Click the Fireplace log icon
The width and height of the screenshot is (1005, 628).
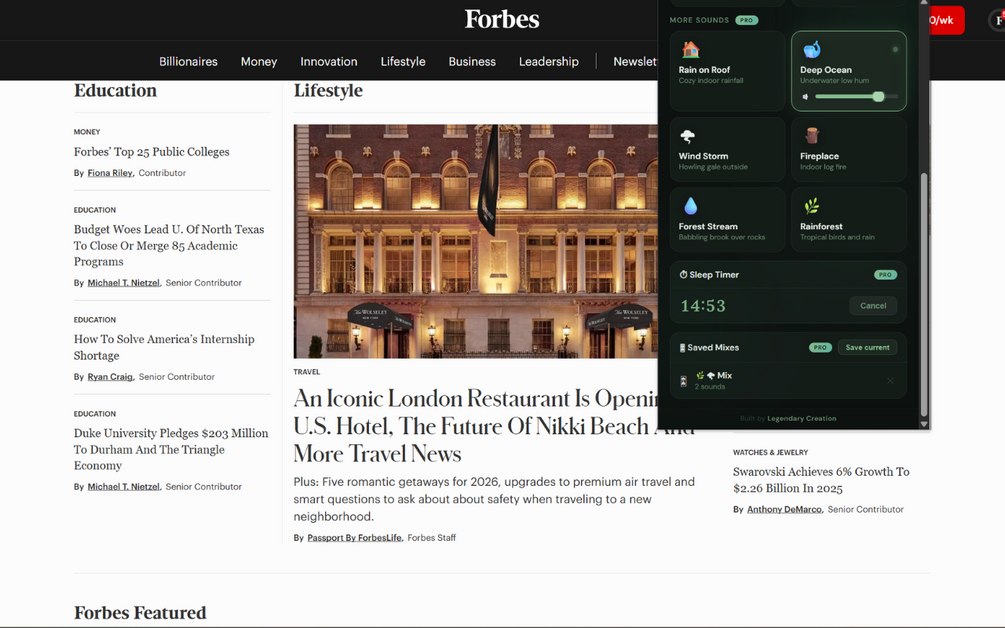[812, 136]
